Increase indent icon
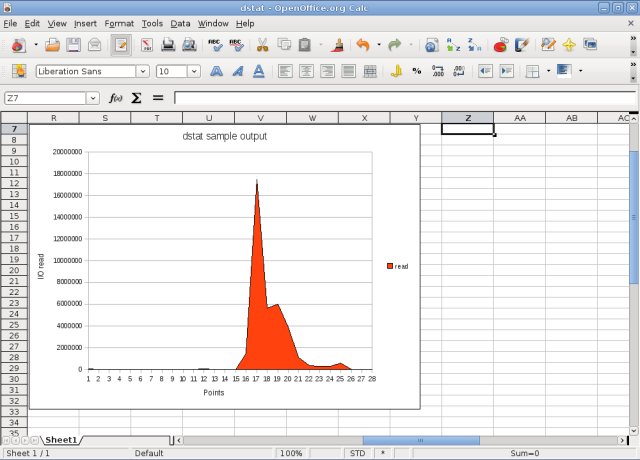The width and height of the screenshot is (640, 460). (x=507, y=71)
